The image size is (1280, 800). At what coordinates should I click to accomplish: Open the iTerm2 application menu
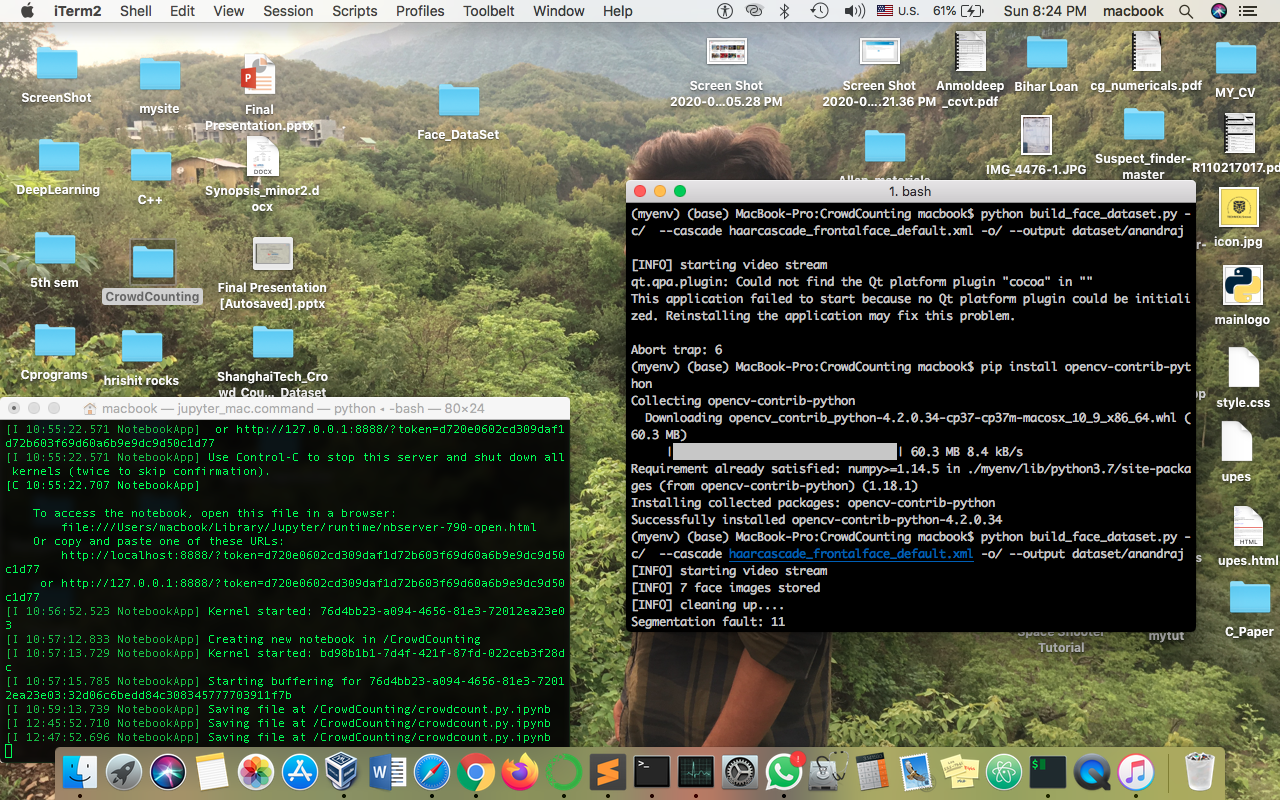(79, 11)
